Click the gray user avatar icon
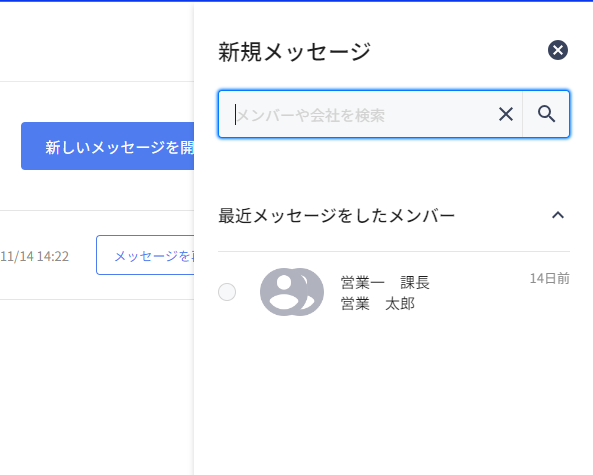The width and height of the screenshot is (593, 475). pos(292,292)
